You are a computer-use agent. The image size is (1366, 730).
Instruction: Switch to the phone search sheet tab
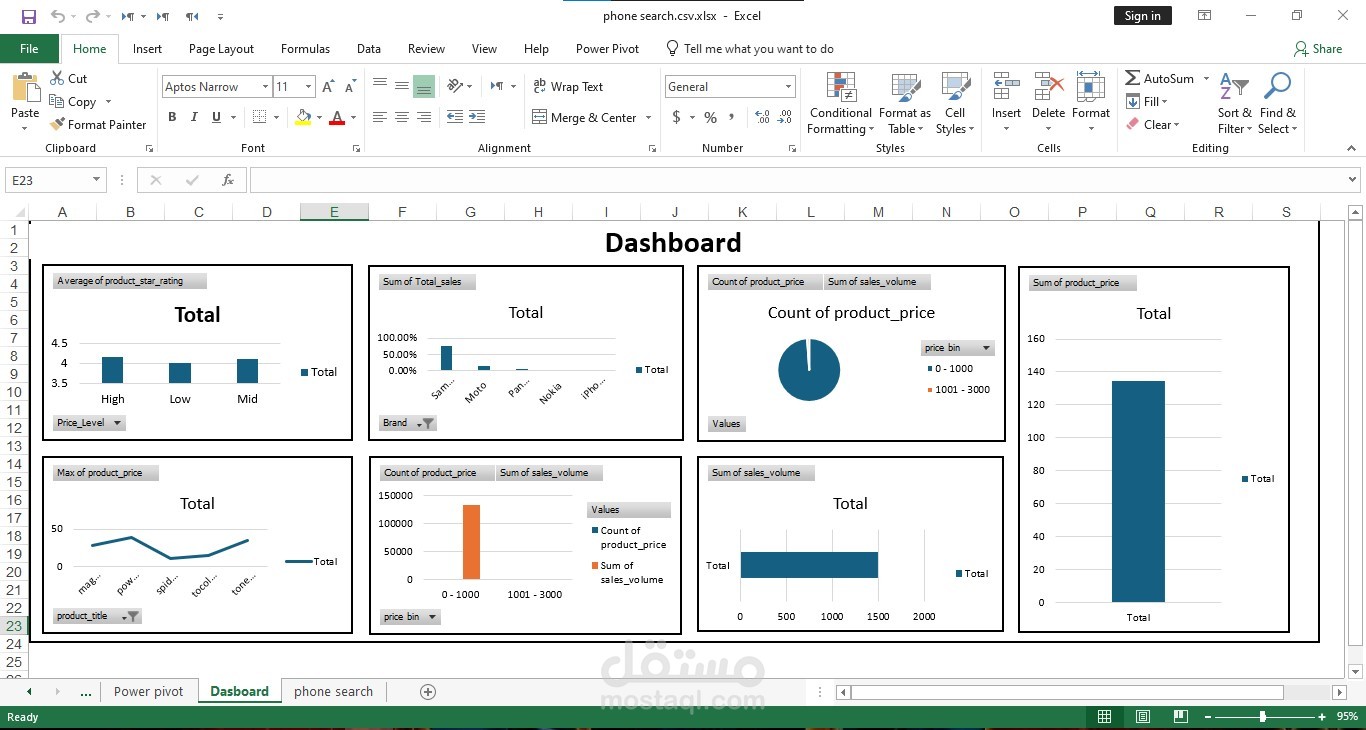(333, 692)
